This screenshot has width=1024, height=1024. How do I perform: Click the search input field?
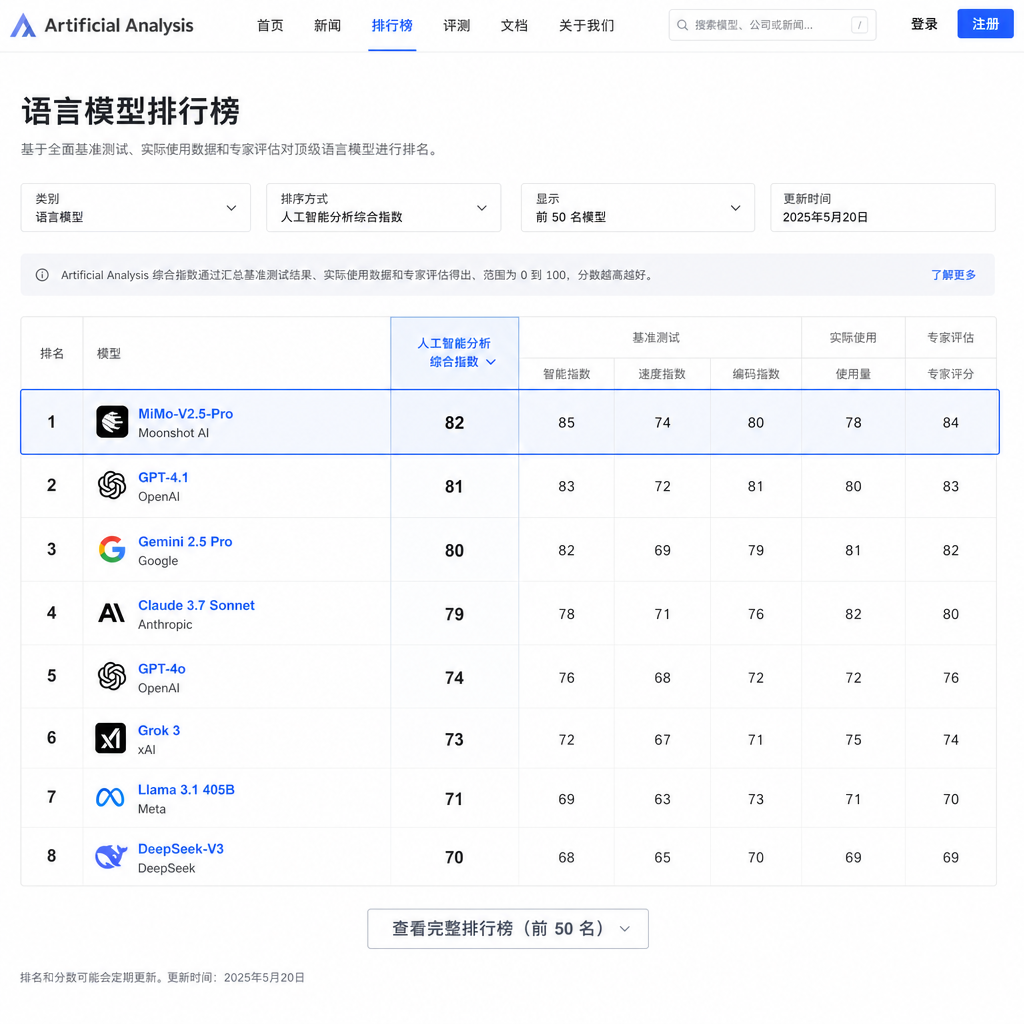(x=772, y=25)
